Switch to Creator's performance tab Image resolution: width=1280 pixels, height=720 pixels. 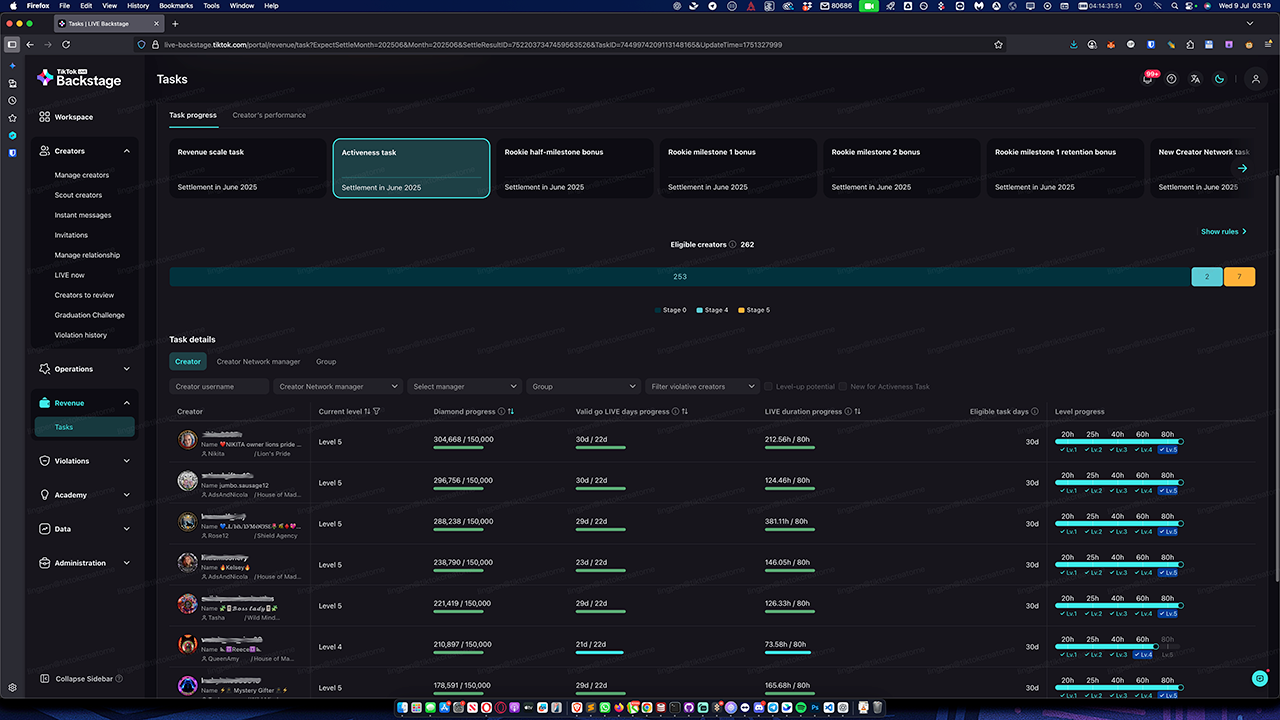click(269, 115)
